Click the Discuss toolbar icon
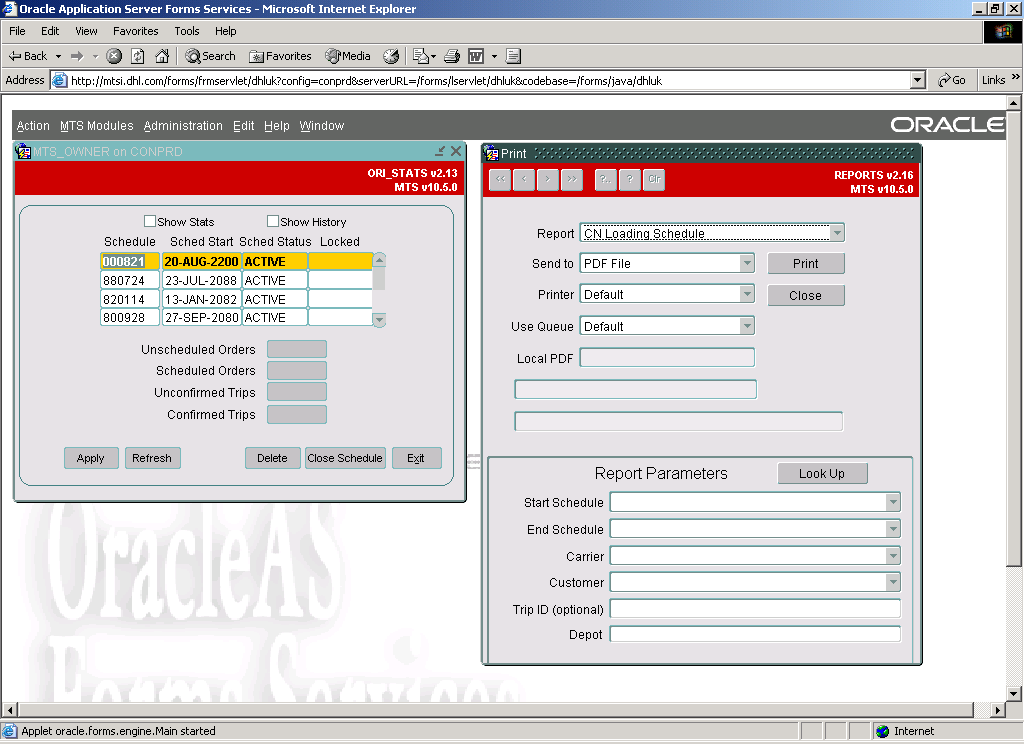1024x744 pixels. [513, 56]
